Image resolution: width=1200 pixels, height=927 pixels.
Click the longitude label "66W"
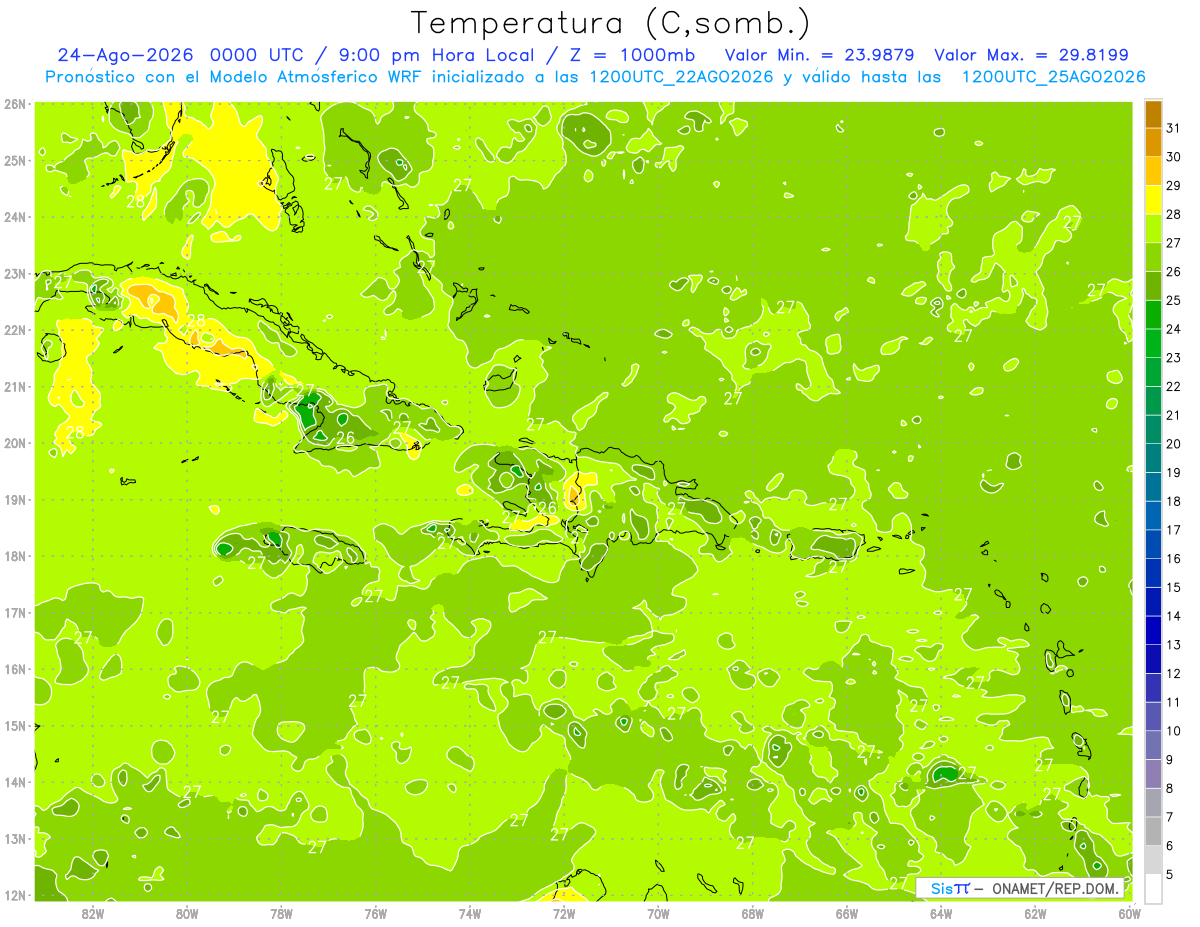[846, 913]
